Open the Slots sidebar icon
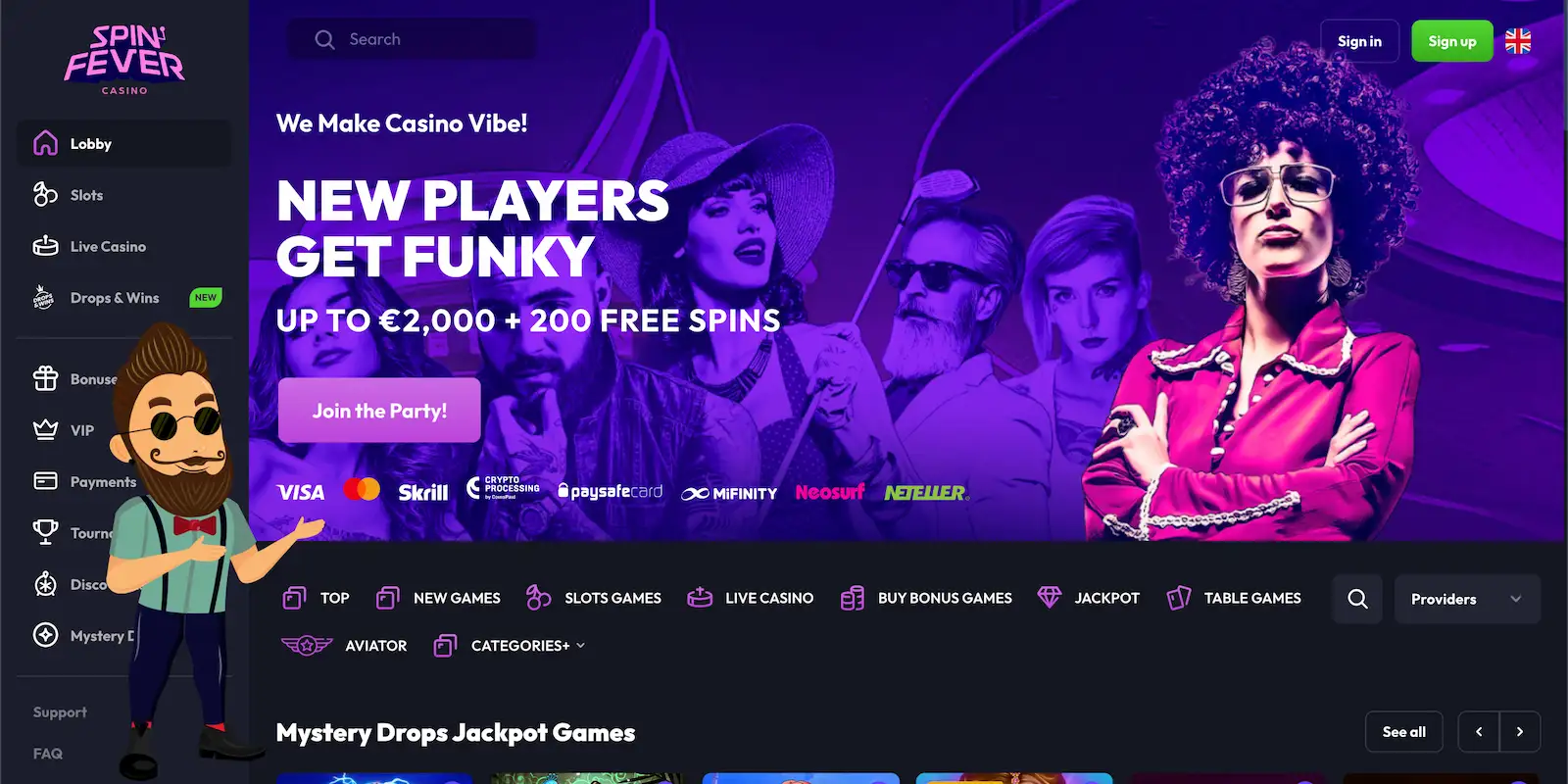This screenshot has width=1568, height=784. coord(45,194)
